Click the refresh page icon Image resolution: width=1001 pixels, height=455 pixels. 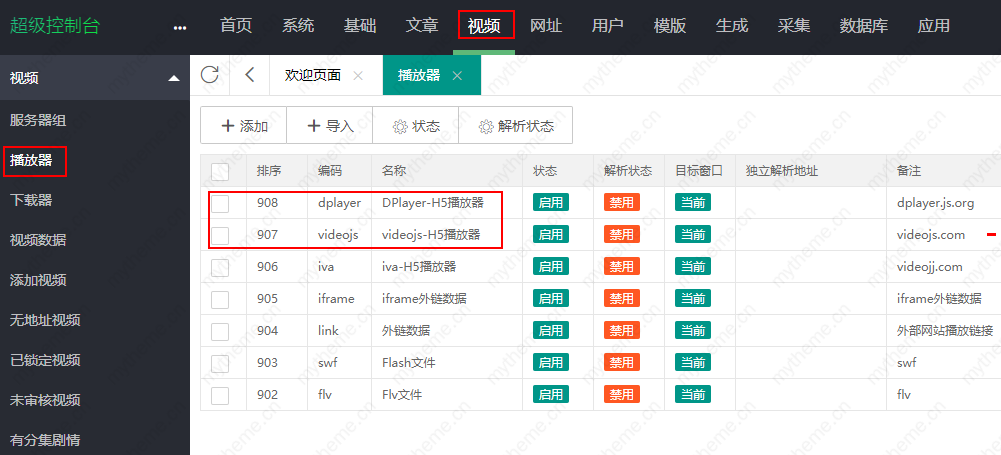[x=210, y=75]
